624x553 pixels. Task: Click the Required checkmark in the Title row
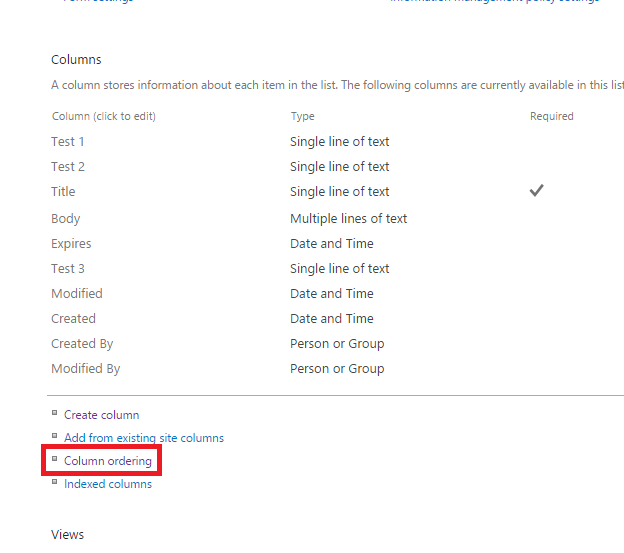(x=536, y=191)
